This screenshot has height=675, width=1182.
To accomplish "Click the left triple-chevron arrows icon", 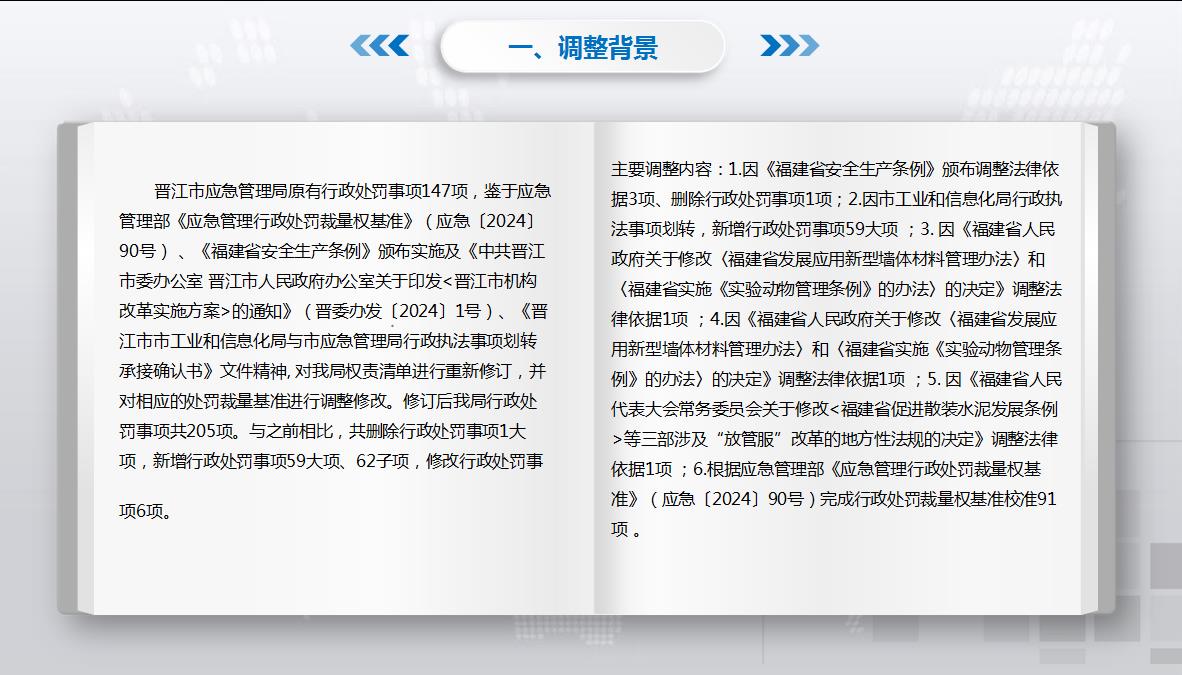I will [x=379, y=46].
